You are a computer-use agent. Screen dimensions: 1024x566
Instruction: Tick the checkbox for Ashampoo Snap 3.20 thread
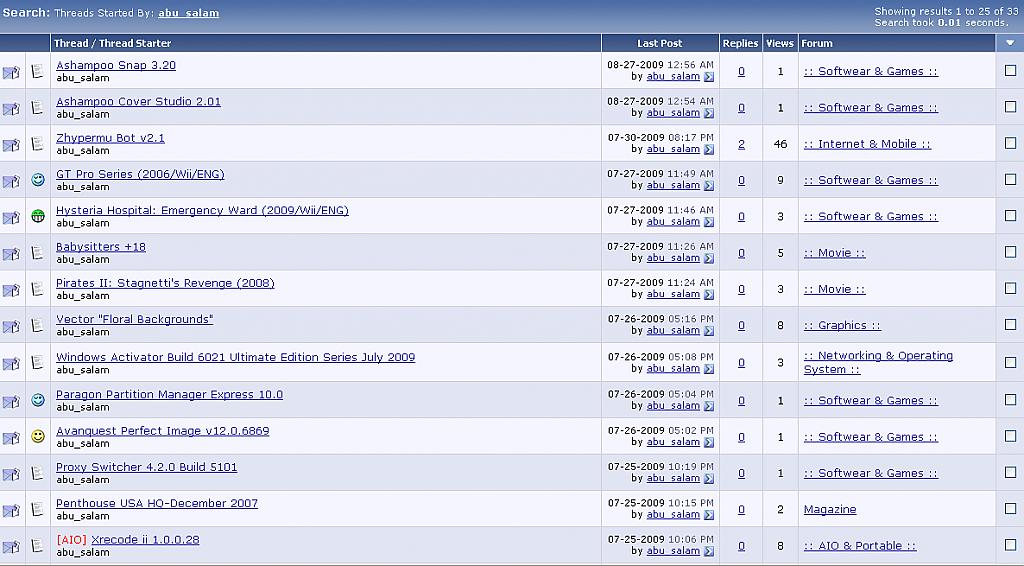1010,71
